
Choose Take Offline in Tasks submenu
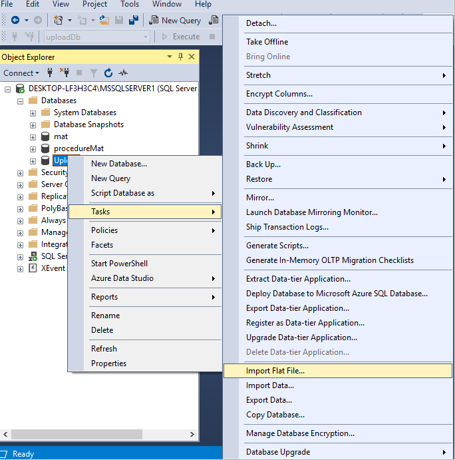coord(337,42)
